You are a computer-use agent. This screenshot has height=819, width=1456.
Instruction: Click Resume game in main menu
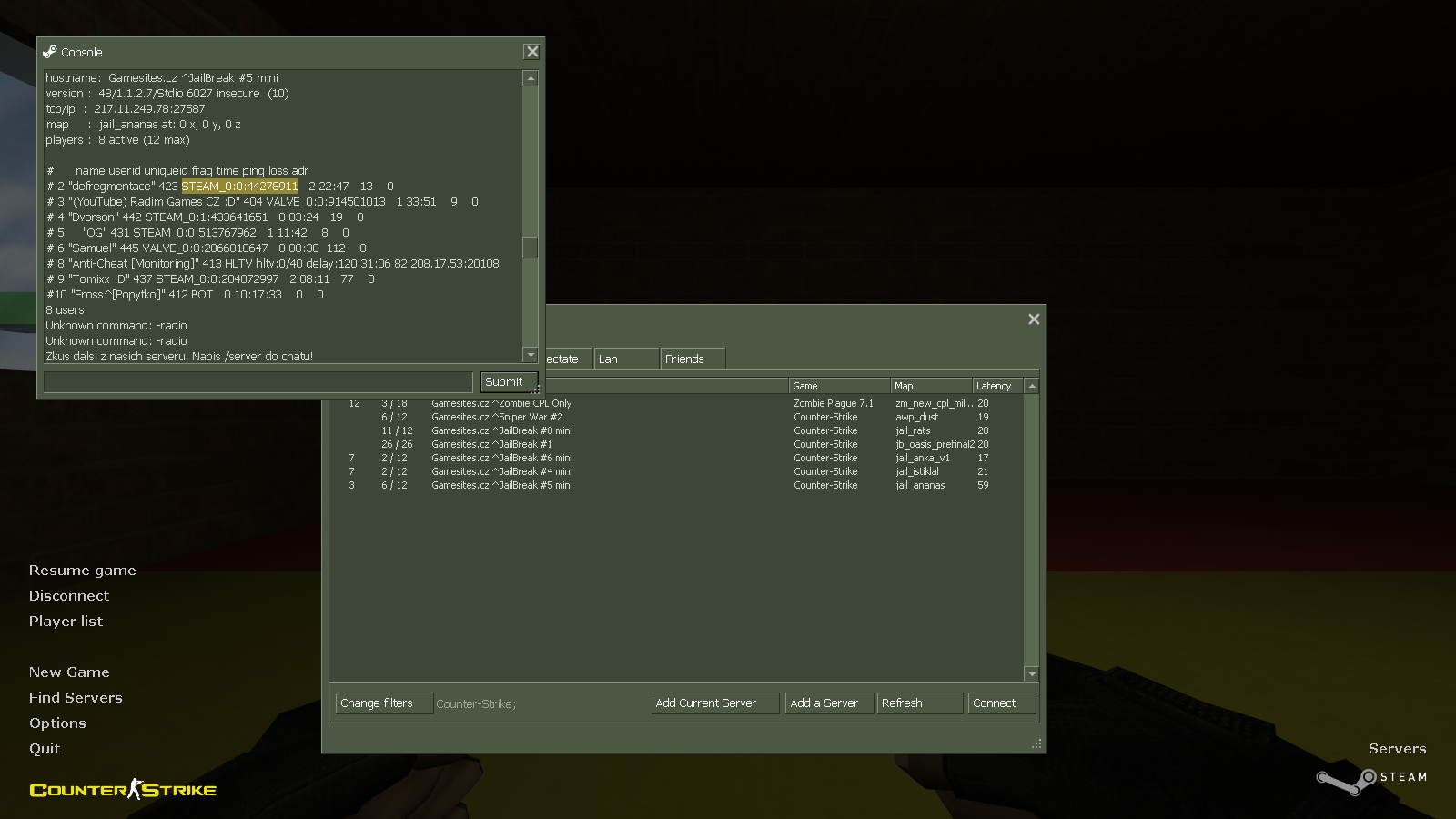coord(83,571)
